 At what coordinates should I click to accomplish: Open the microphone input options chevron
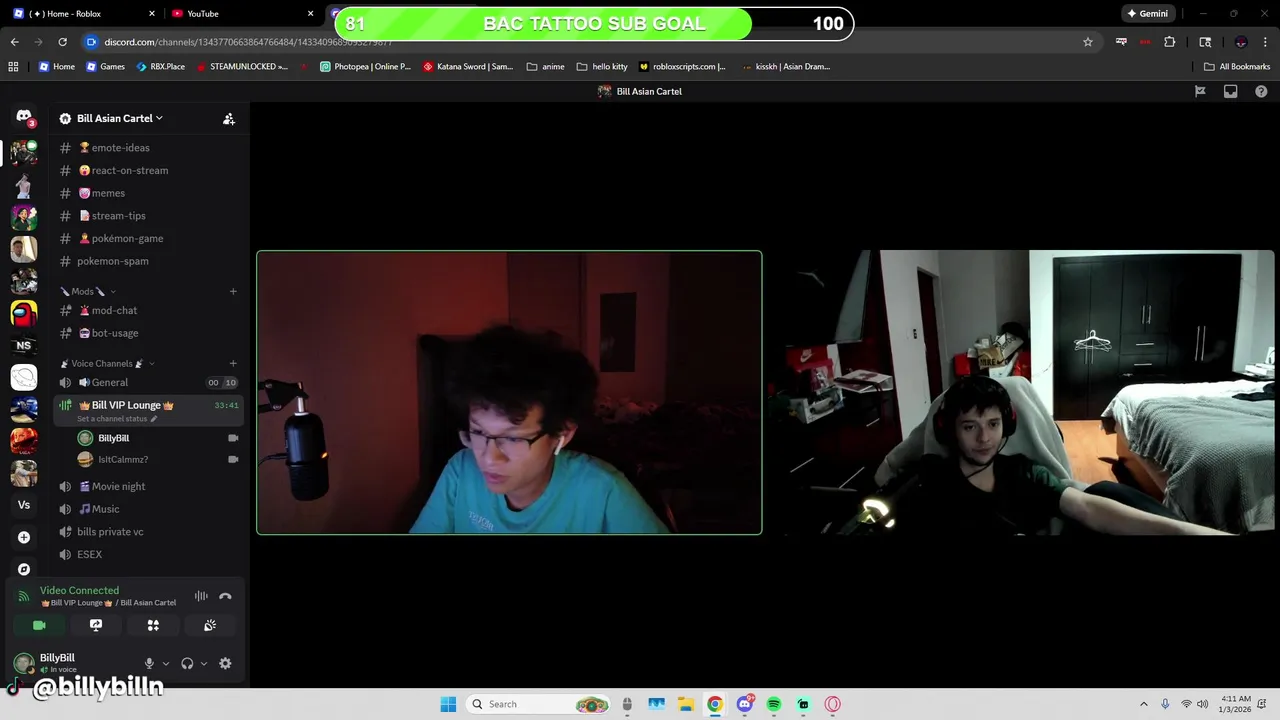pyautogui.click(x=166, y=663)
